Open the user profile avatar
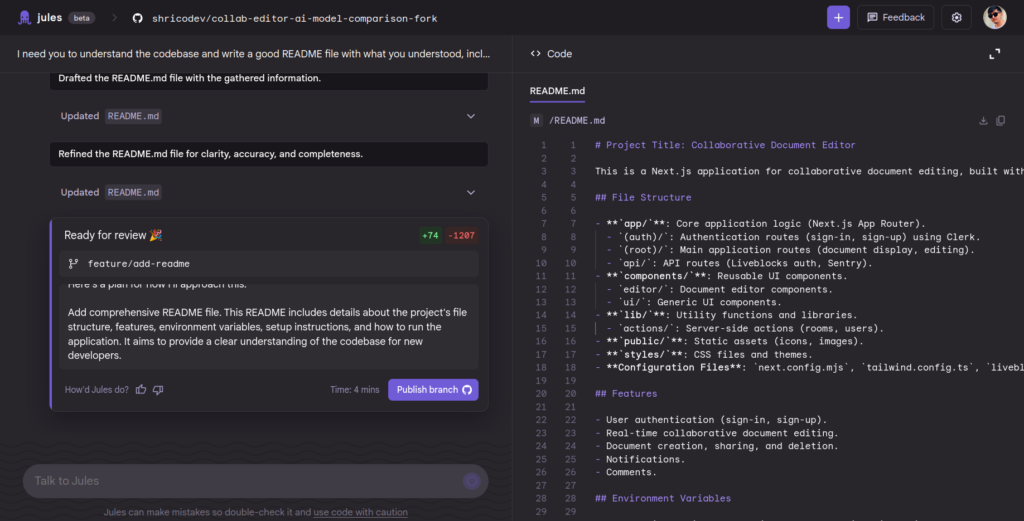 pyautogui.click(x=995, y=18)
